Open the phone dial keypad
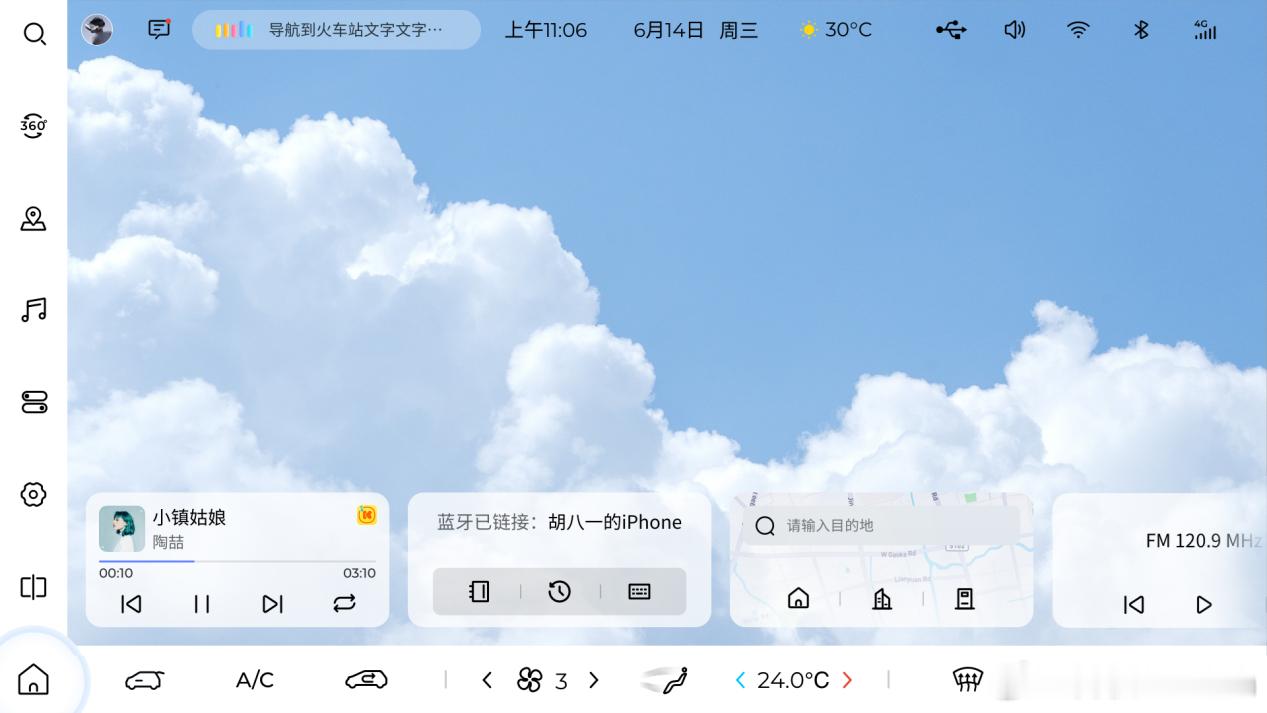The height and width of the screenshot is (713, 1267). 640,591
